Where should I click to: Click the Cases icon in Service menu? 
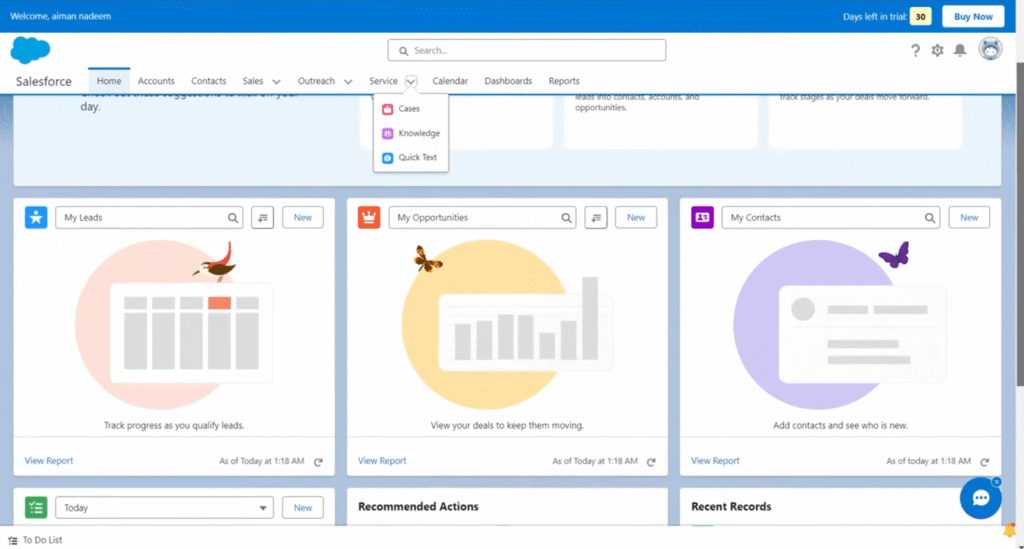[x=387, y=109]
